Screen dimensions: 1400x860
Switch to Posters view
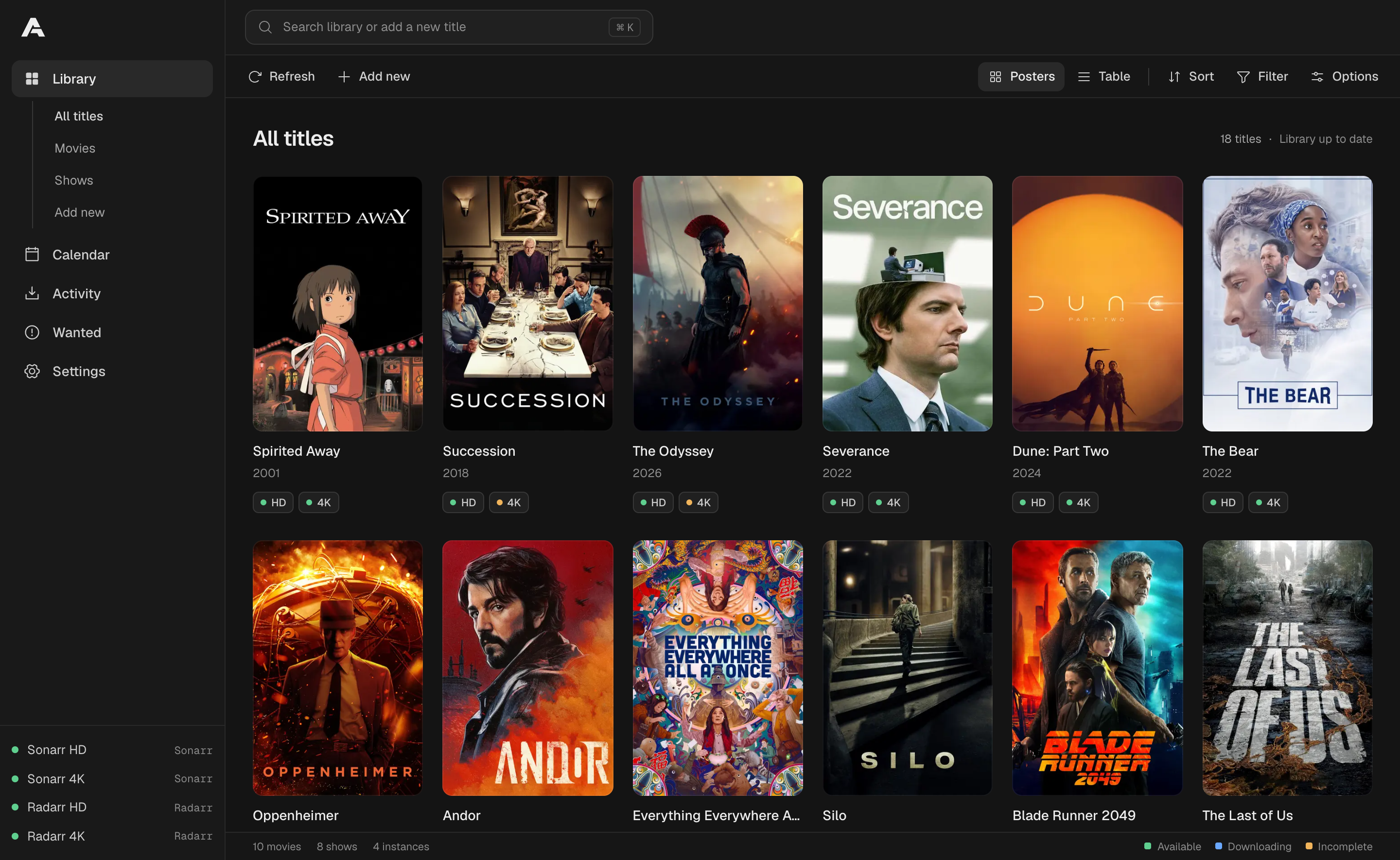[x=1021, y=76]
